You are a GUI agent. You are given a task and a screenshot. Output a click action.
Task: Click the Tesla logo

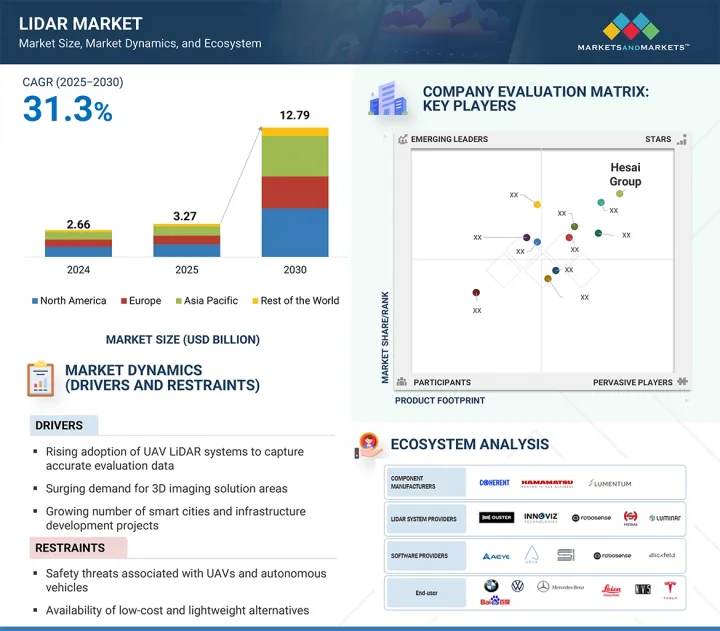(671, 589)
